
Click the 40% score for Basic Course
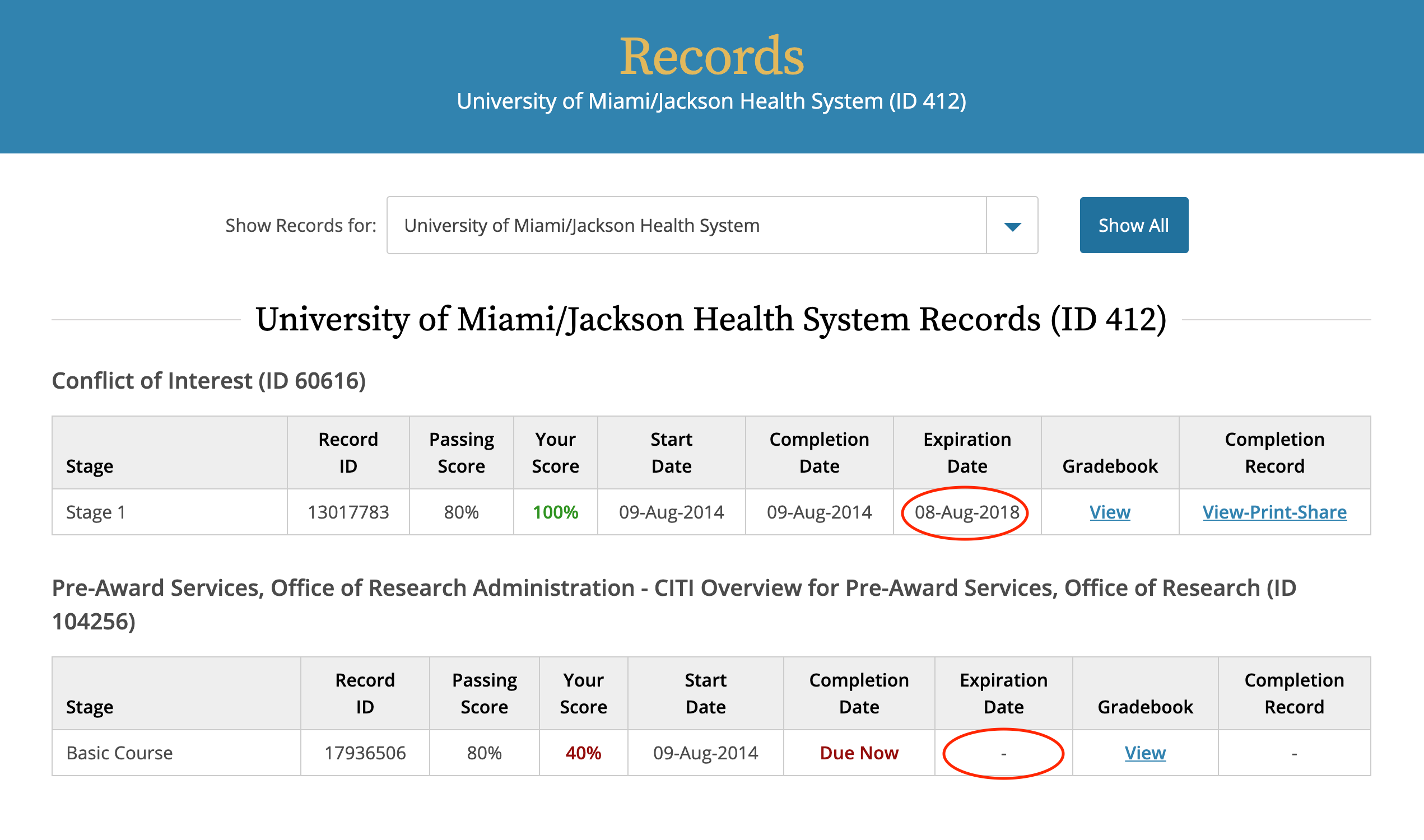584,753
